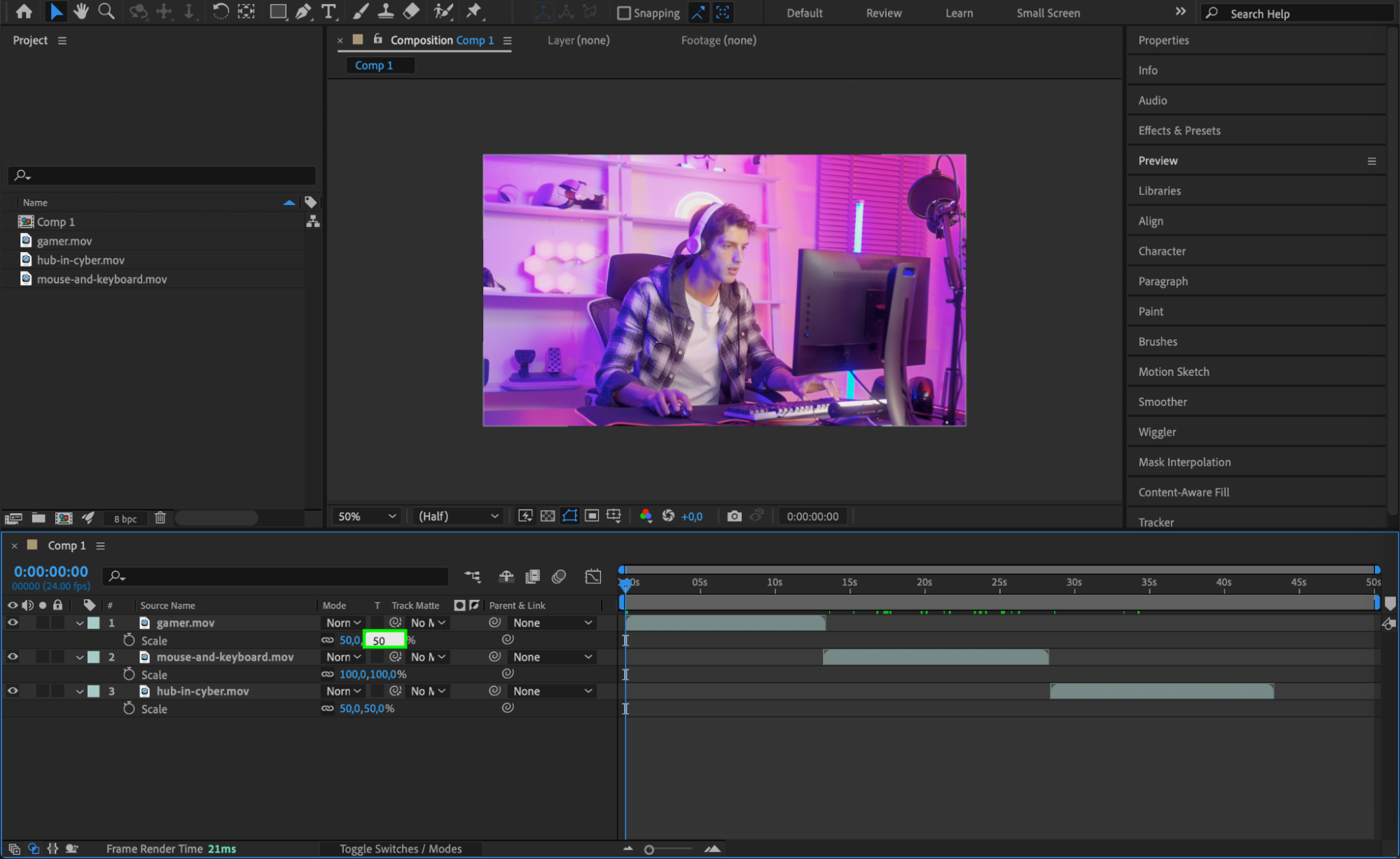Select the Zoom tool in toolbar

click(106, 11)
